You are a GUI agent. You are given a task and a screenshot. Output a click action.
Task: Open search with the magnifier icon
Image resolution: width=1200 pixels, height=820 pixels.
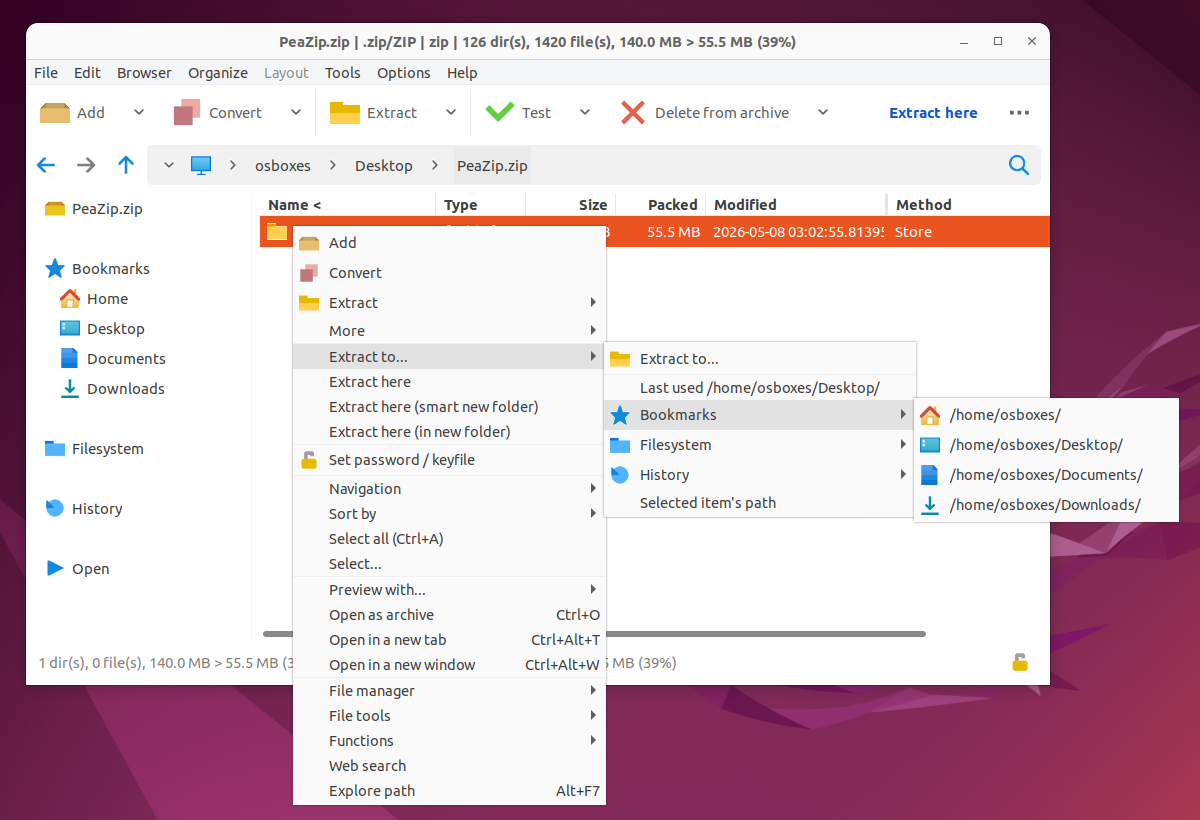[x=1019, y=165]
